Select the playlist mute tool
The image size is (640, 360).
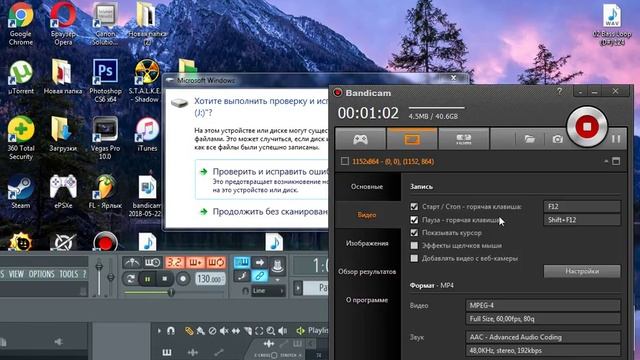point(224,331)
